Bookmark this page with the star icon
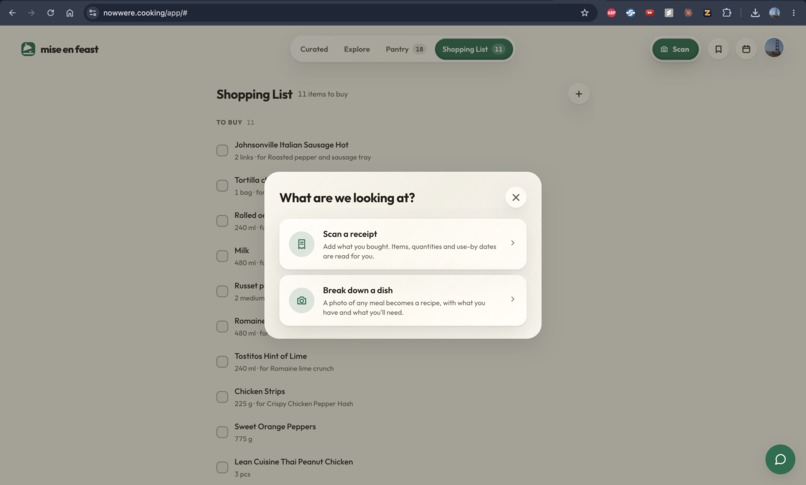 pyautogui.click(x=584, y=13)
